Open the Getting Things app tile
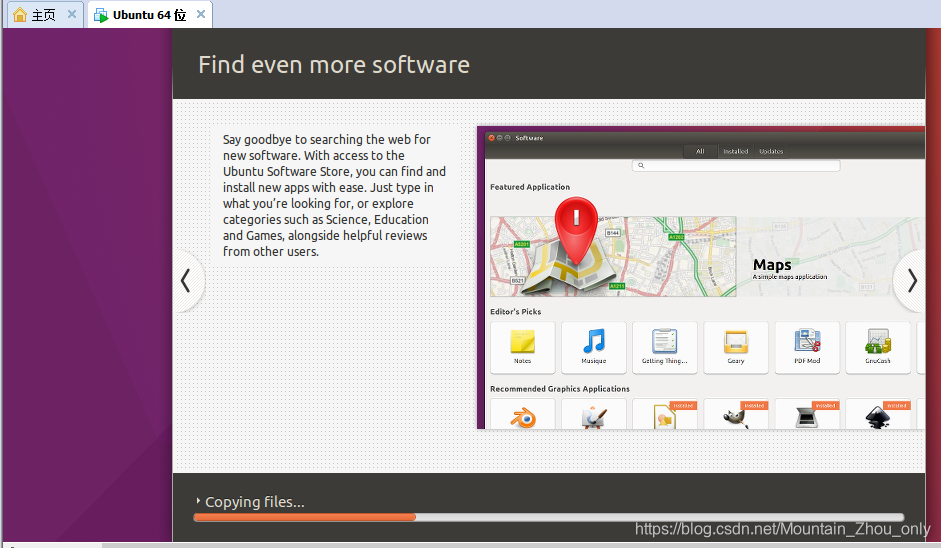Viewport: 941px width, 548px height. (664, 348)
